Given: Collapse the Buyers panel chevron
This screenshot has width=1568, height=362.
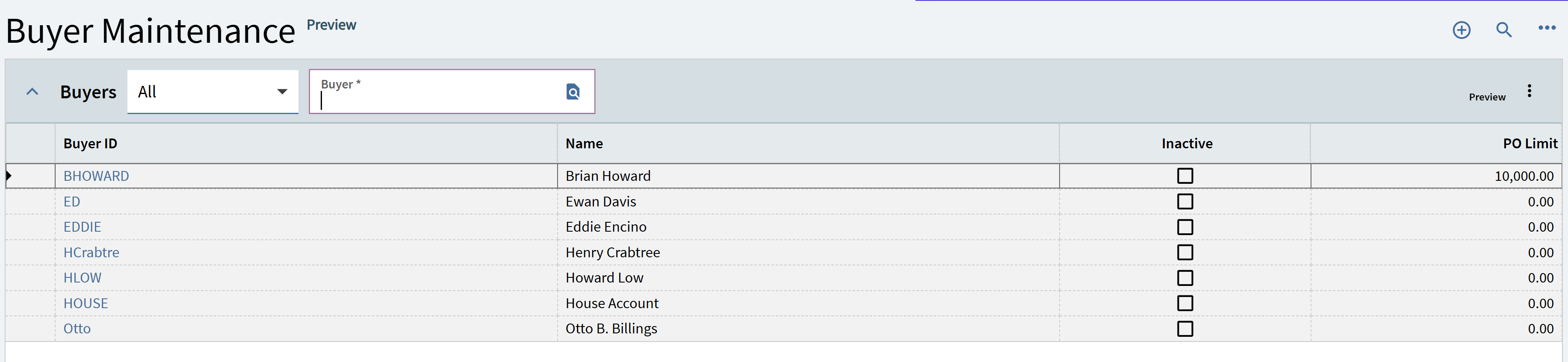Looking at the screenshot, I should point(32,92).
